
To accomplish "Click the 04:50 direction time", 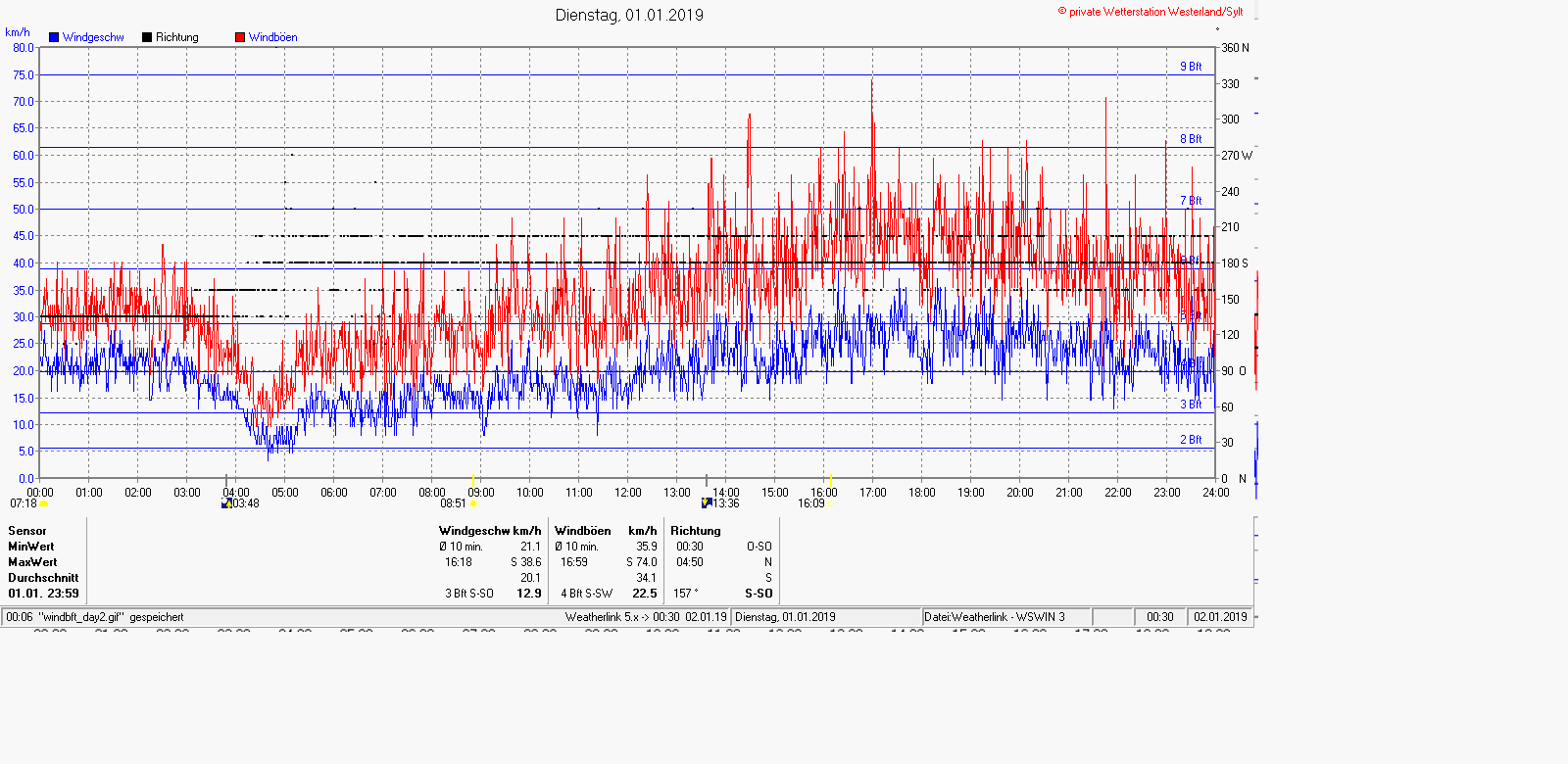I will coord(690,562).
